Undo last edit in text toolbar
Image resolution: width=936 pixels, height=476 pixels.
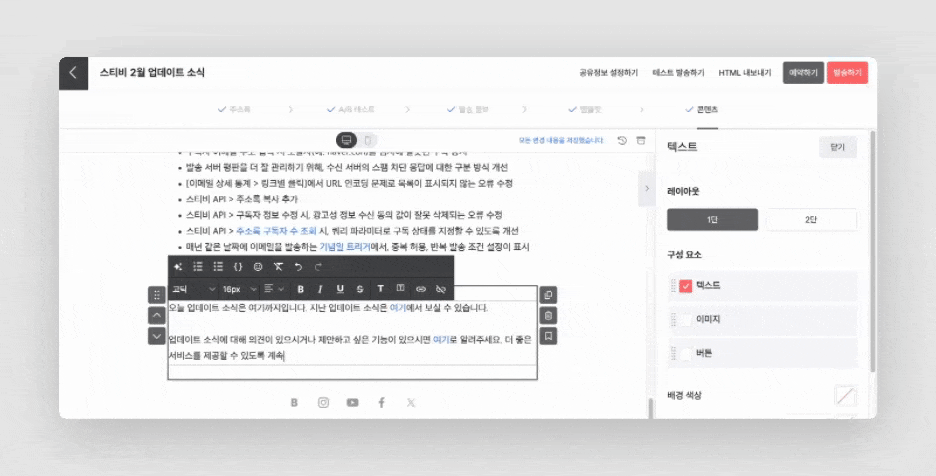pyautogui.click(x=298, y=267)
